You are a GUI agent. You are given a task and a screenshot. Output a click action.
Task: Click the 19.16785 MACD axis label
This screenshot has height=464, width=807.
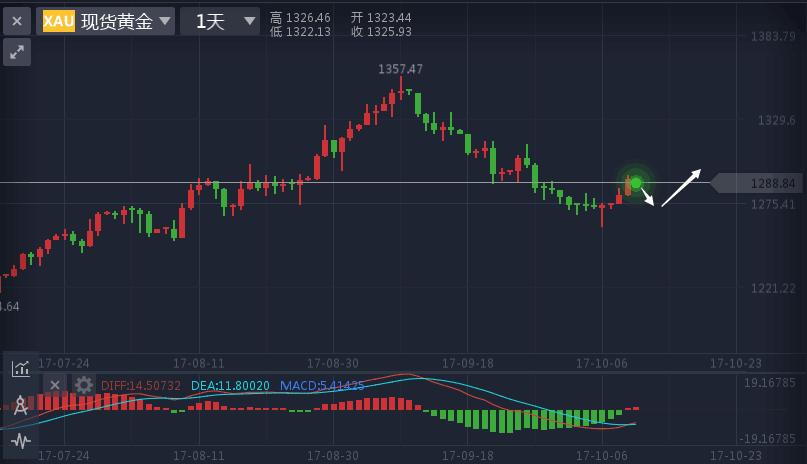tap(769, 383)
